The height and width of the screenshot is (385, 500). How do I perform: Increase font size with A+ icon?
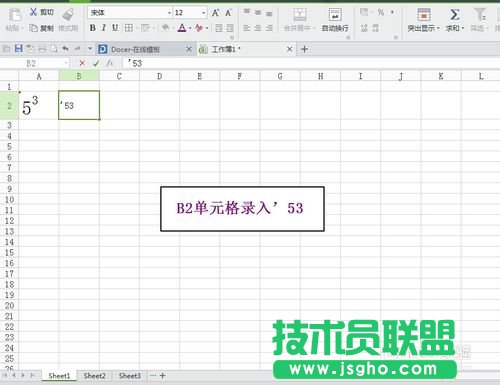click(216, 13)
